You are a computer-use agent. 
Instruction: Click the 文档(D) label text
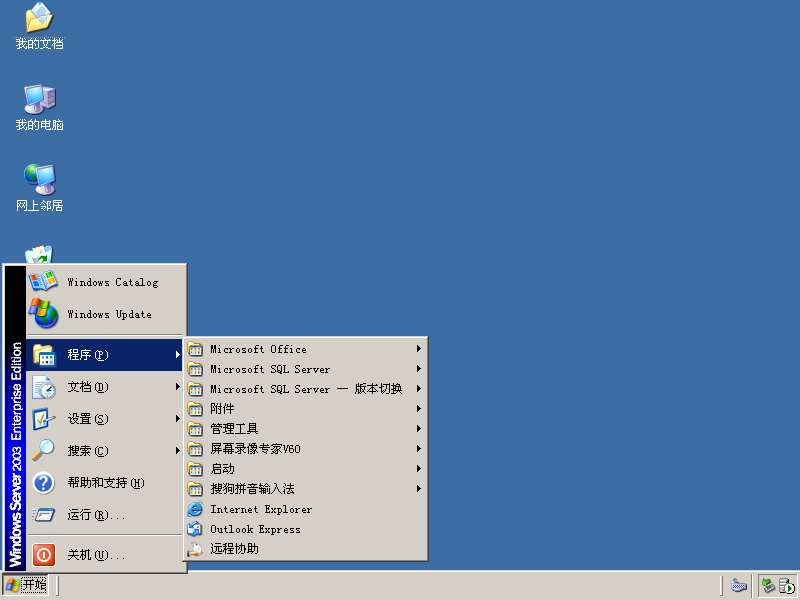[88, 387]
